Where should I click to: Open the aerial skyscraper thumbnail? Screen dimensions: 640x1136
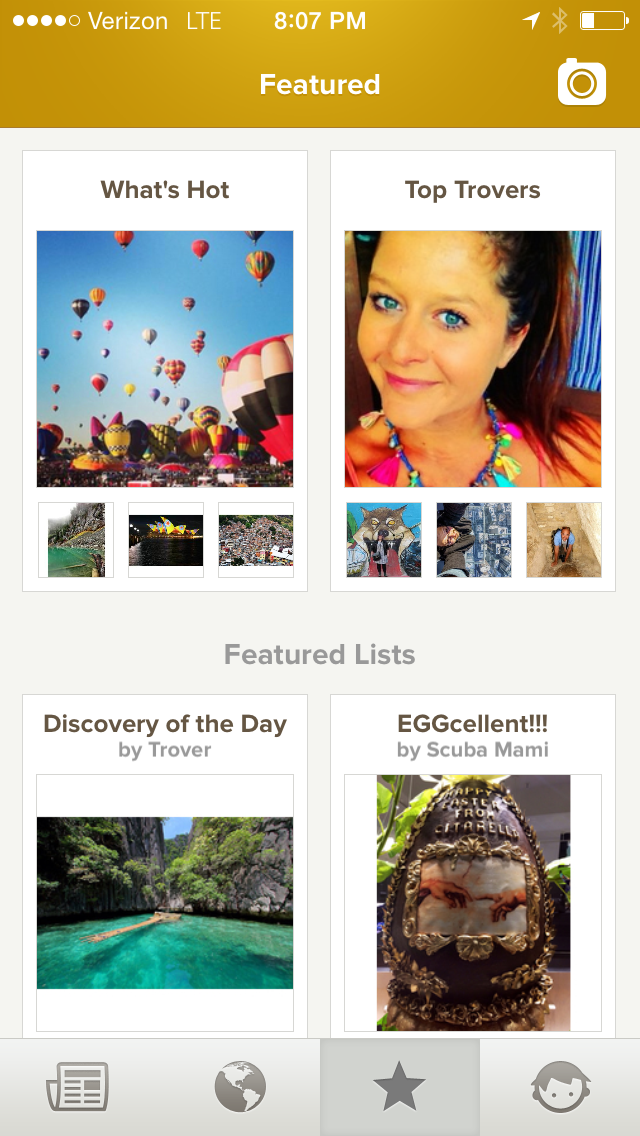(474, 540)
